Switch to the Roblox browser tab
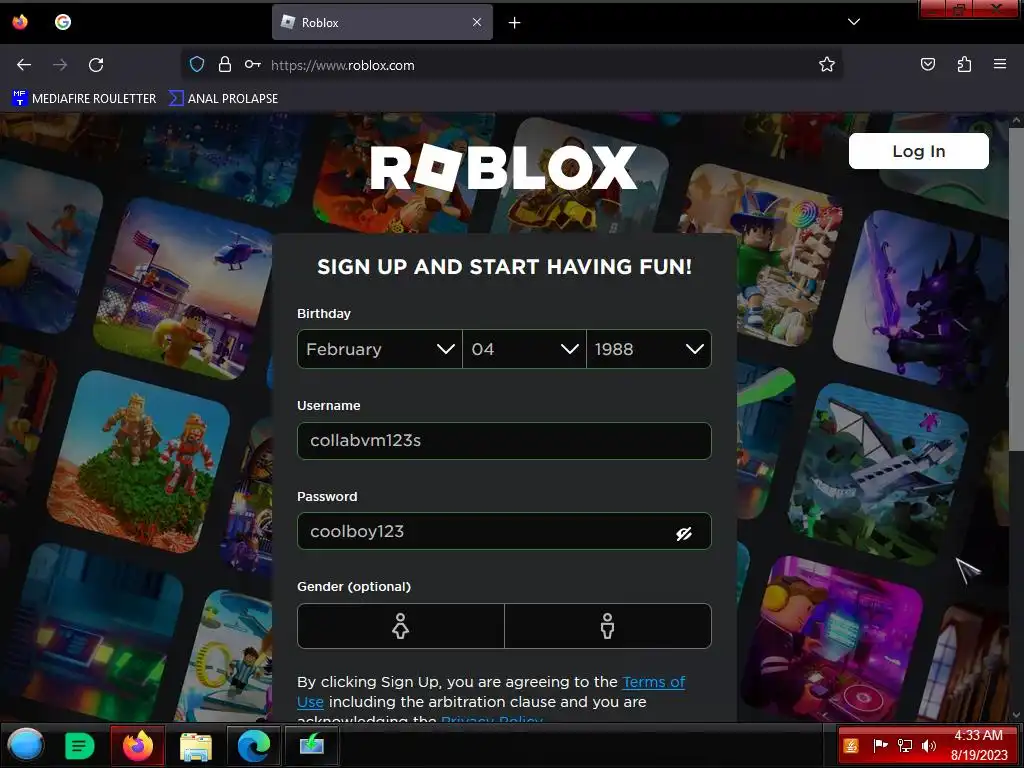Screen dimensions: 1024x768 [382, 22]
